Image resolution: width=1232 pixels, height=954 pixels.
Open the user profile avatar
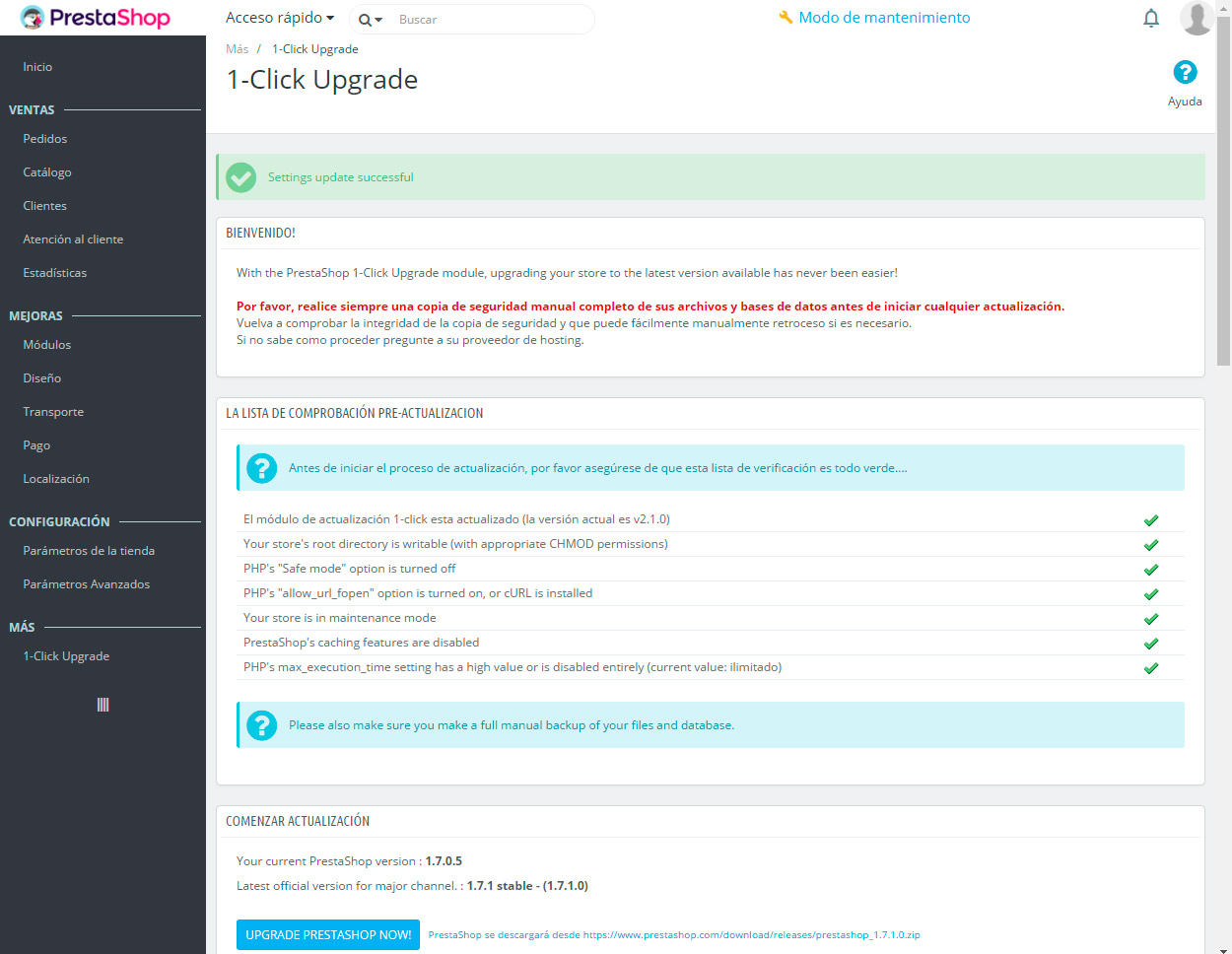click(1197, 18)
